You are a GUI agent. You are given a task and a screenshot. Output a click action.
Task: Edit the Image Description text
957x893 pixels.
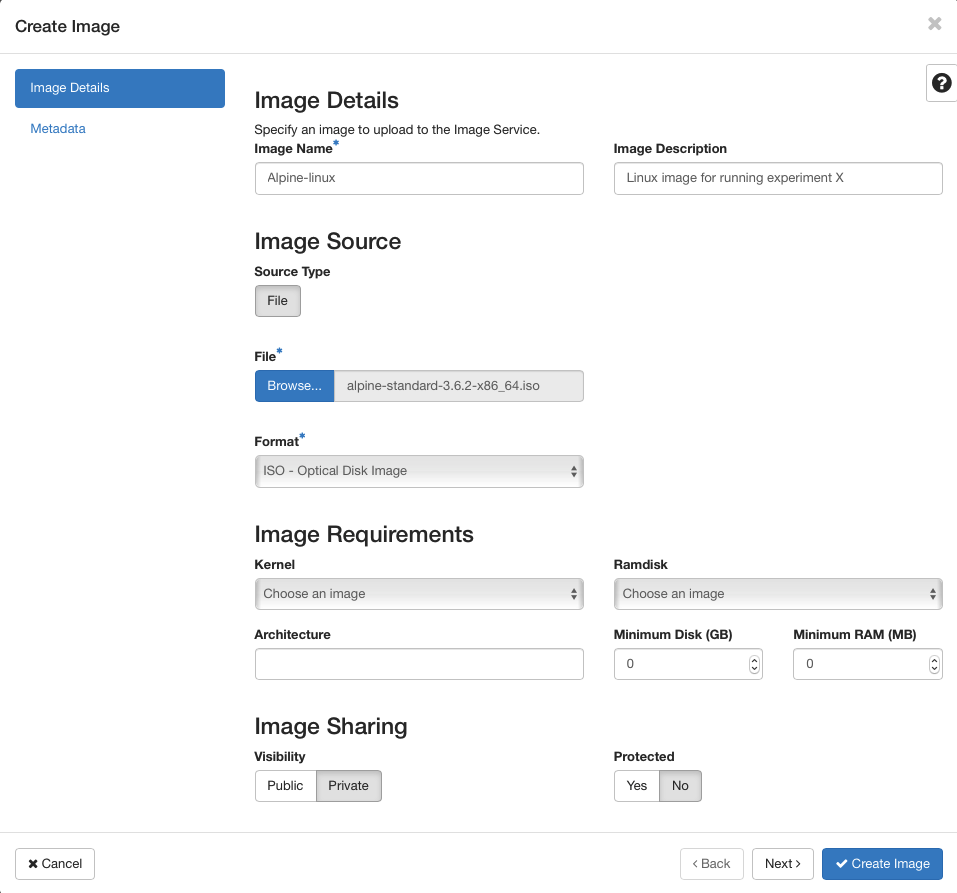[778, 178]
